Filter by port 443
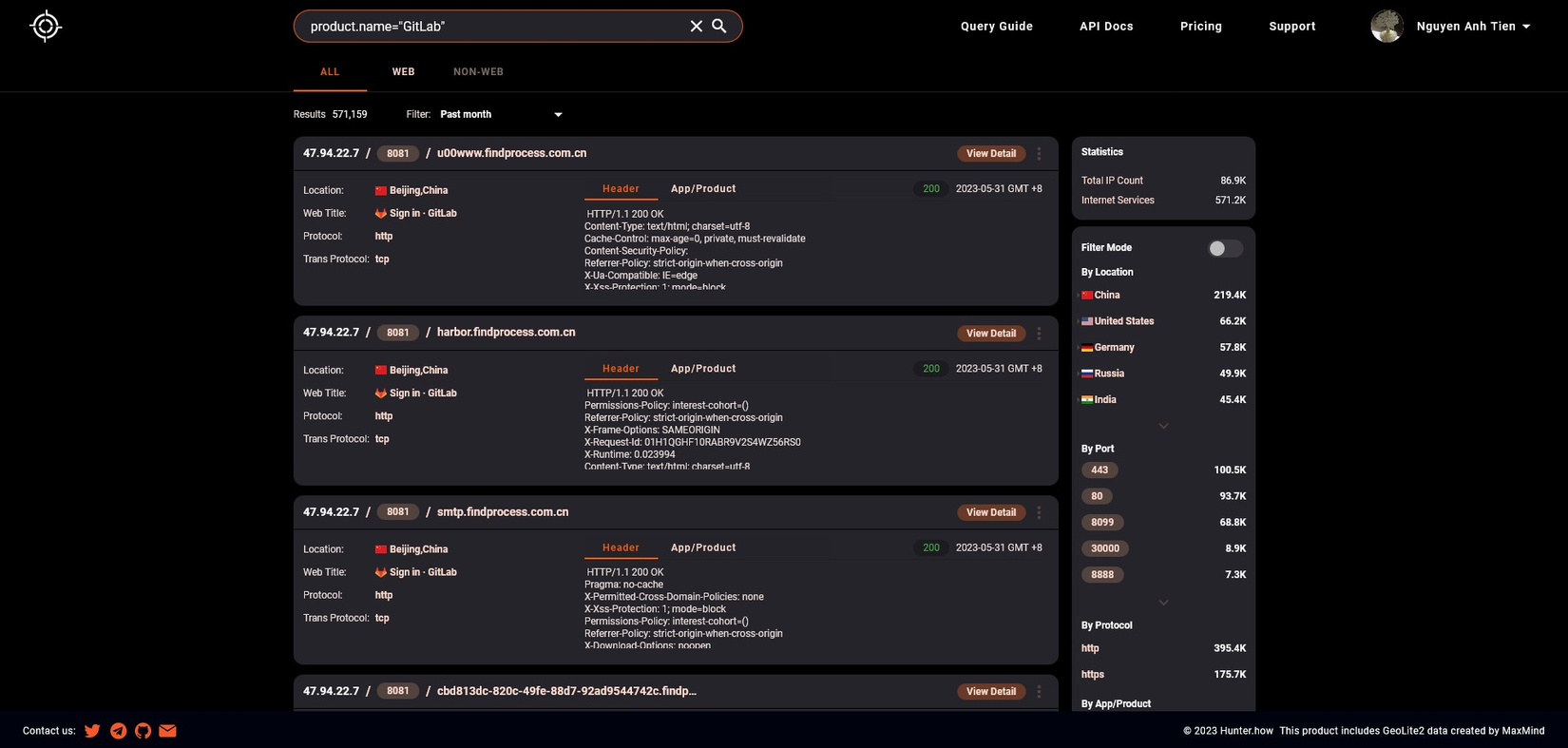This screenshot has width=1568, height=748. click(x=1100, y=470)
